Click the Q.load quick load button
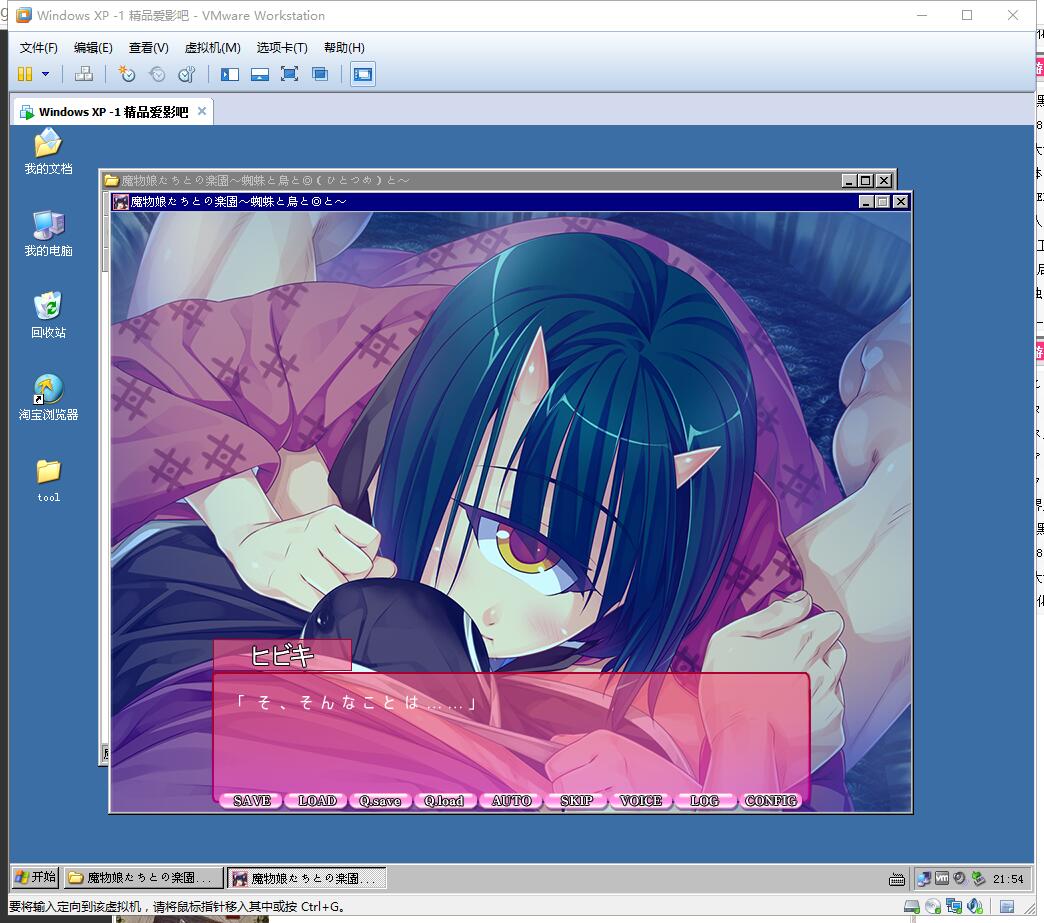Image resolution: width=1044 pixels, height=923 pixels. (x=444, y=800)
